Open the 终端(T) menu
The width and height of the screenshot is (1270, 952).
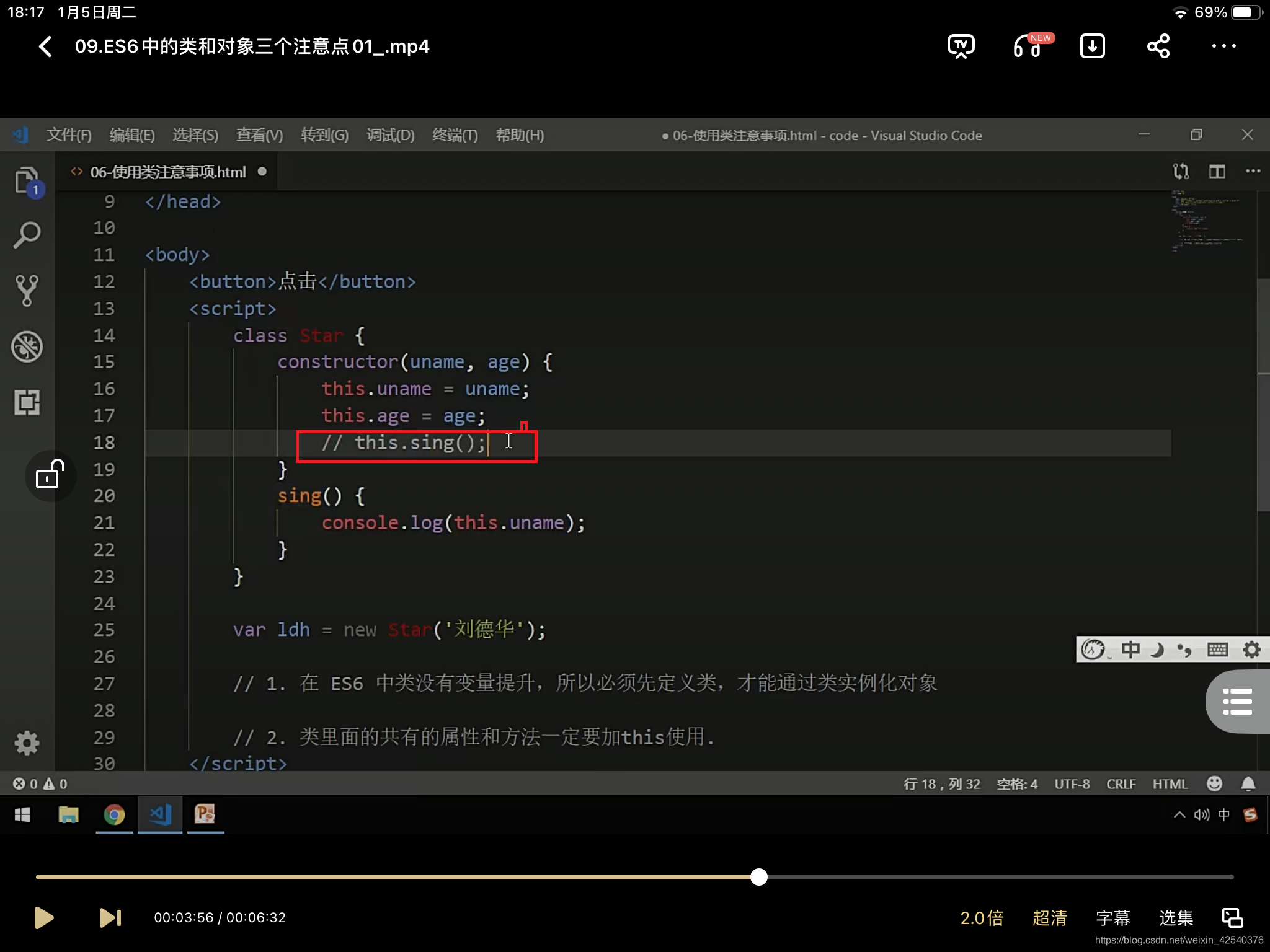[x=455, y=135]
